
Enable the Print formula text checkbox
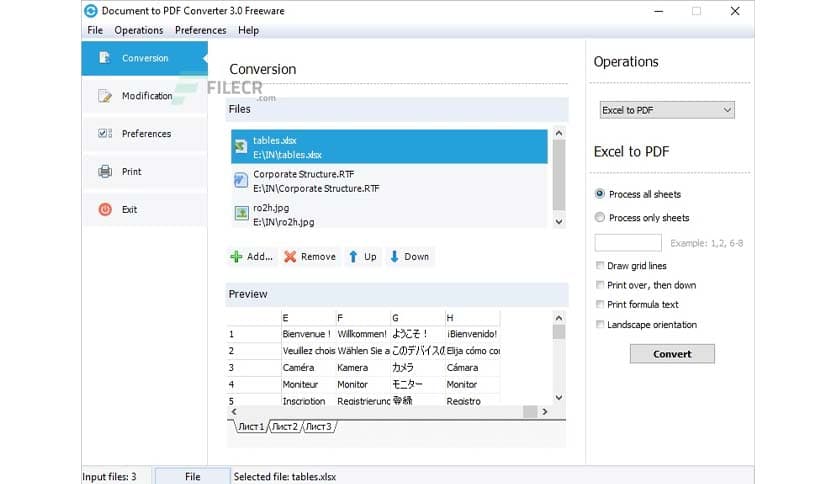tap(600, 304)
